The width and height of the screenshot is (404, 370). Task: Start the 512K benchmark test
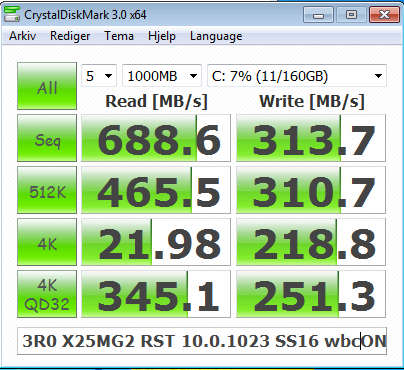click(x=47, y=190)
